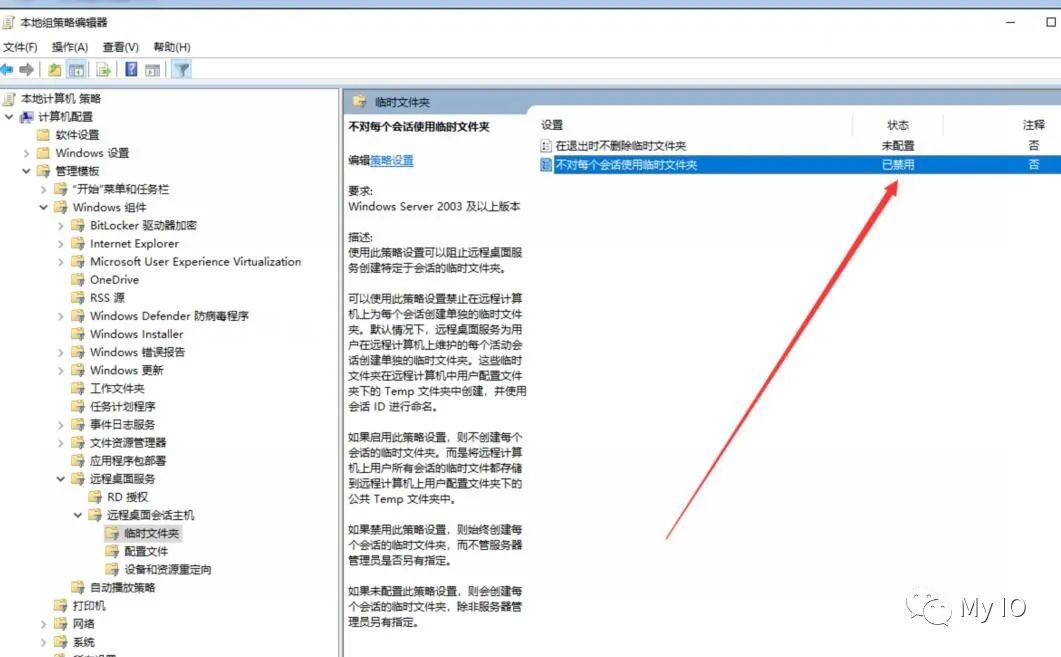Select 本地计算机 策略 root node
1061x657 pixels.
click(60, 99)
